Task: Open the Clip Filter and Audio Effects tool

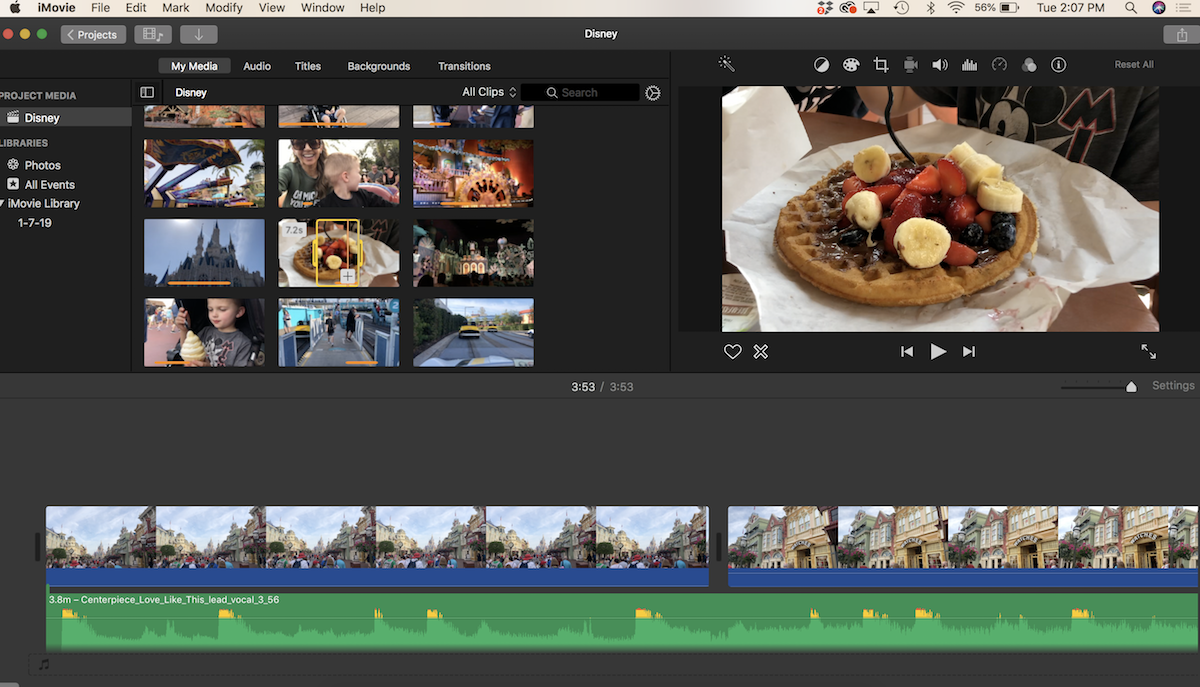Action: [1029, 65]
